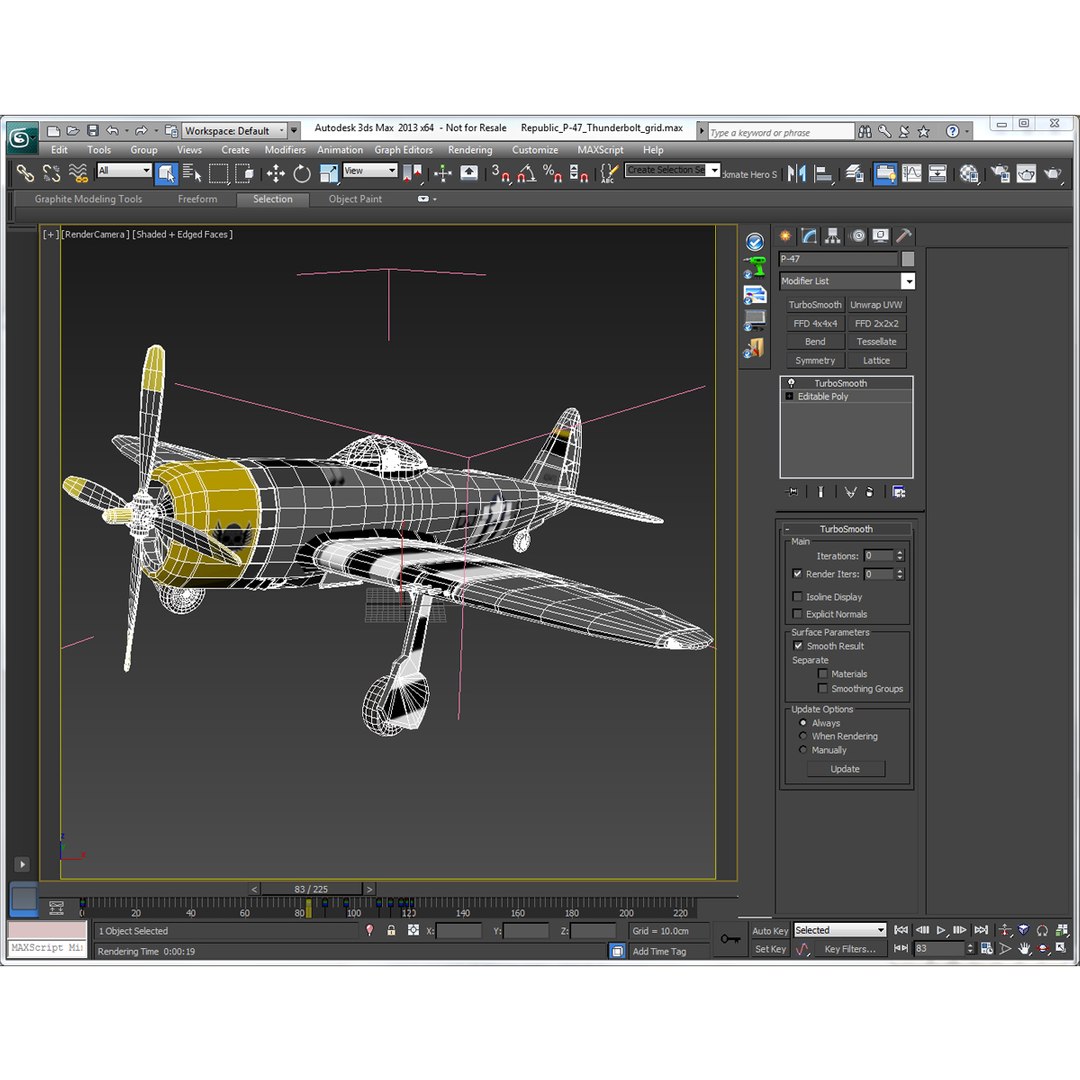
Task: Choose the Select and Rotate tool
Action: pyautogui.click(x=302, y=174)
